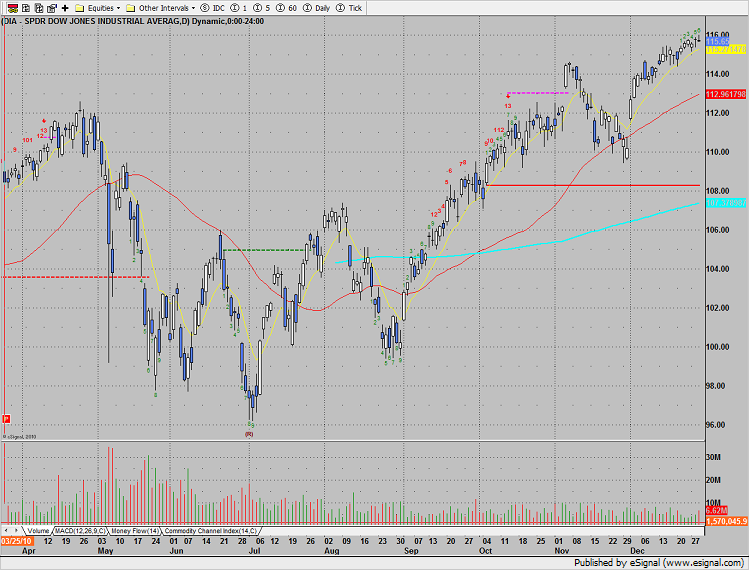Switch to the Tick interval
749x570 pixels.
(x=349, y=8)
